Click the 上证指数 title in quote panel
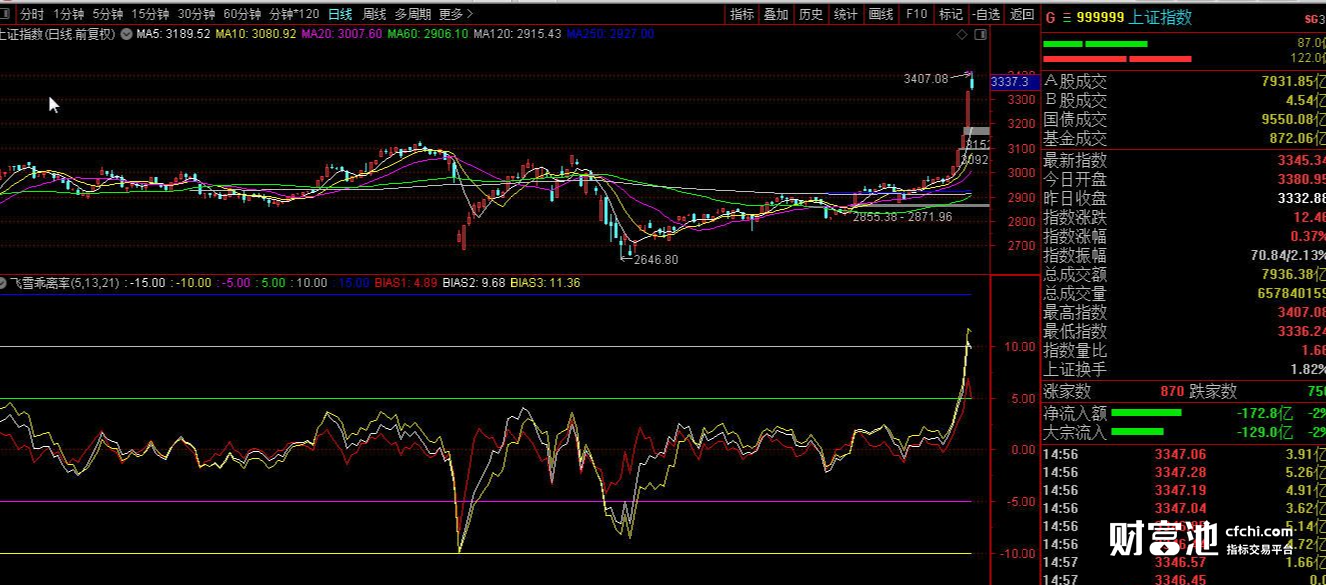The height and width of the screenshot is (585, 1326). coord(1160,17)
